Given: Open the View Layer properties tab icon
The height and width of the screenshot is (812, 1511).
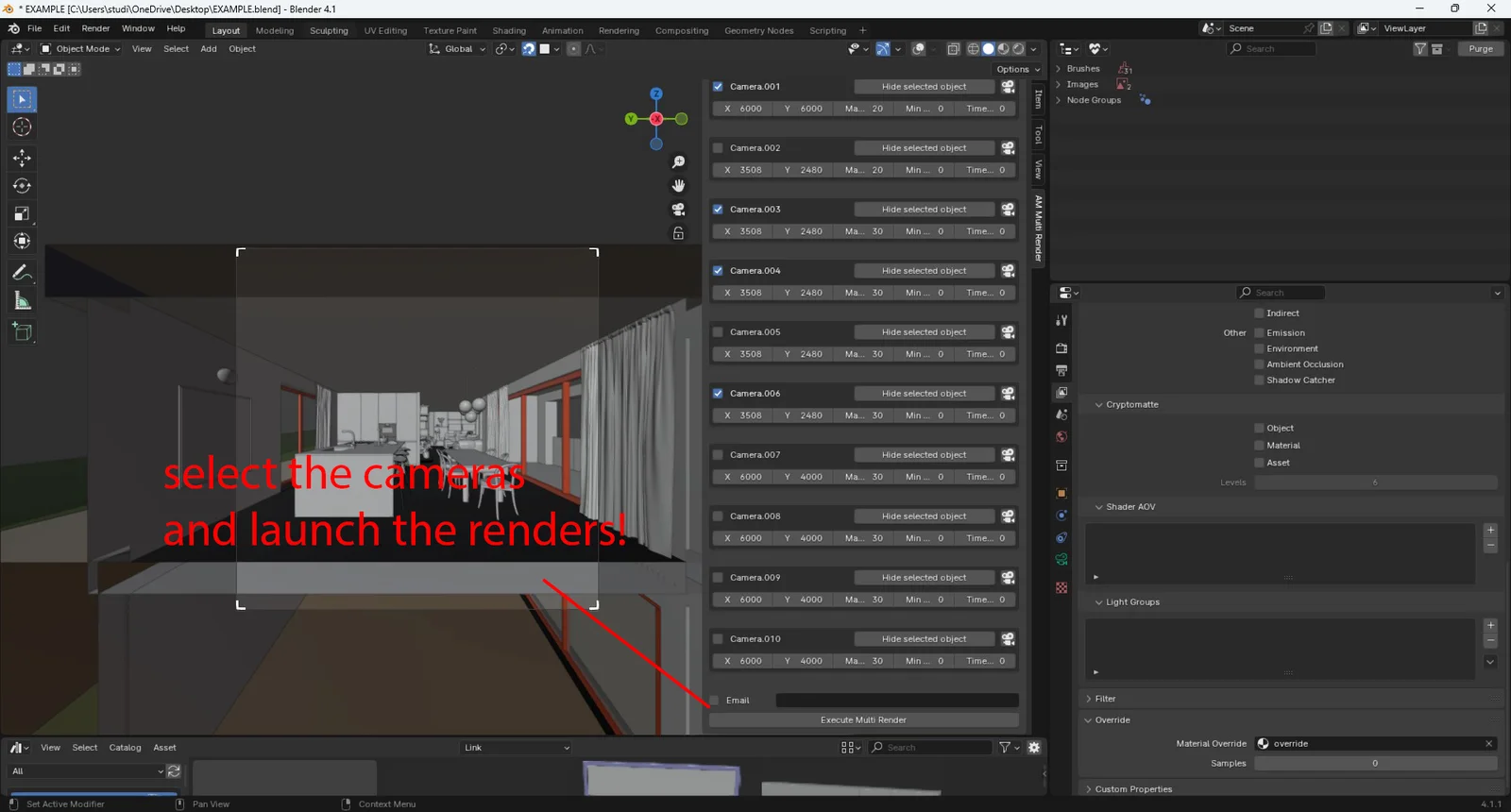Looking at the screenshot, I should 1061,392.
